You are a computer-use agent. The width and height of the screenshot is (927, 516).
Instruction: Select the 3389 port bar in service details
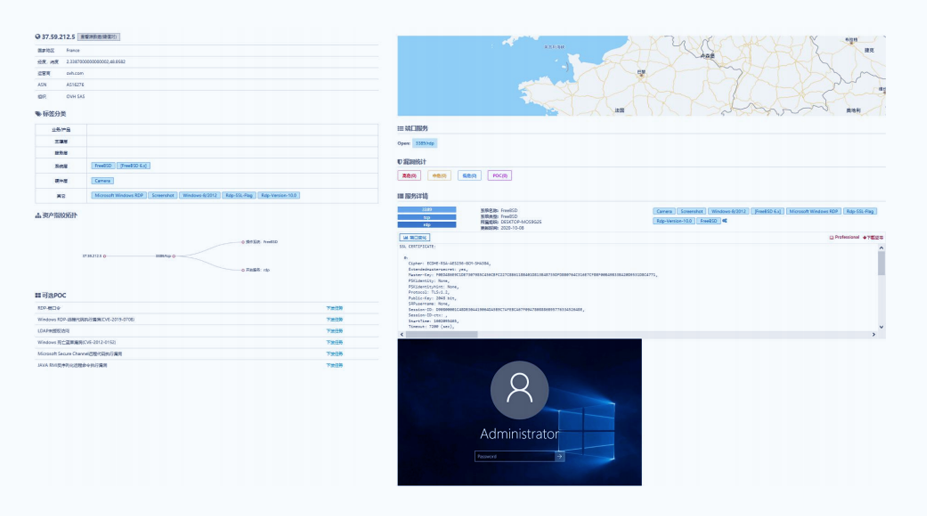[427, 209]
